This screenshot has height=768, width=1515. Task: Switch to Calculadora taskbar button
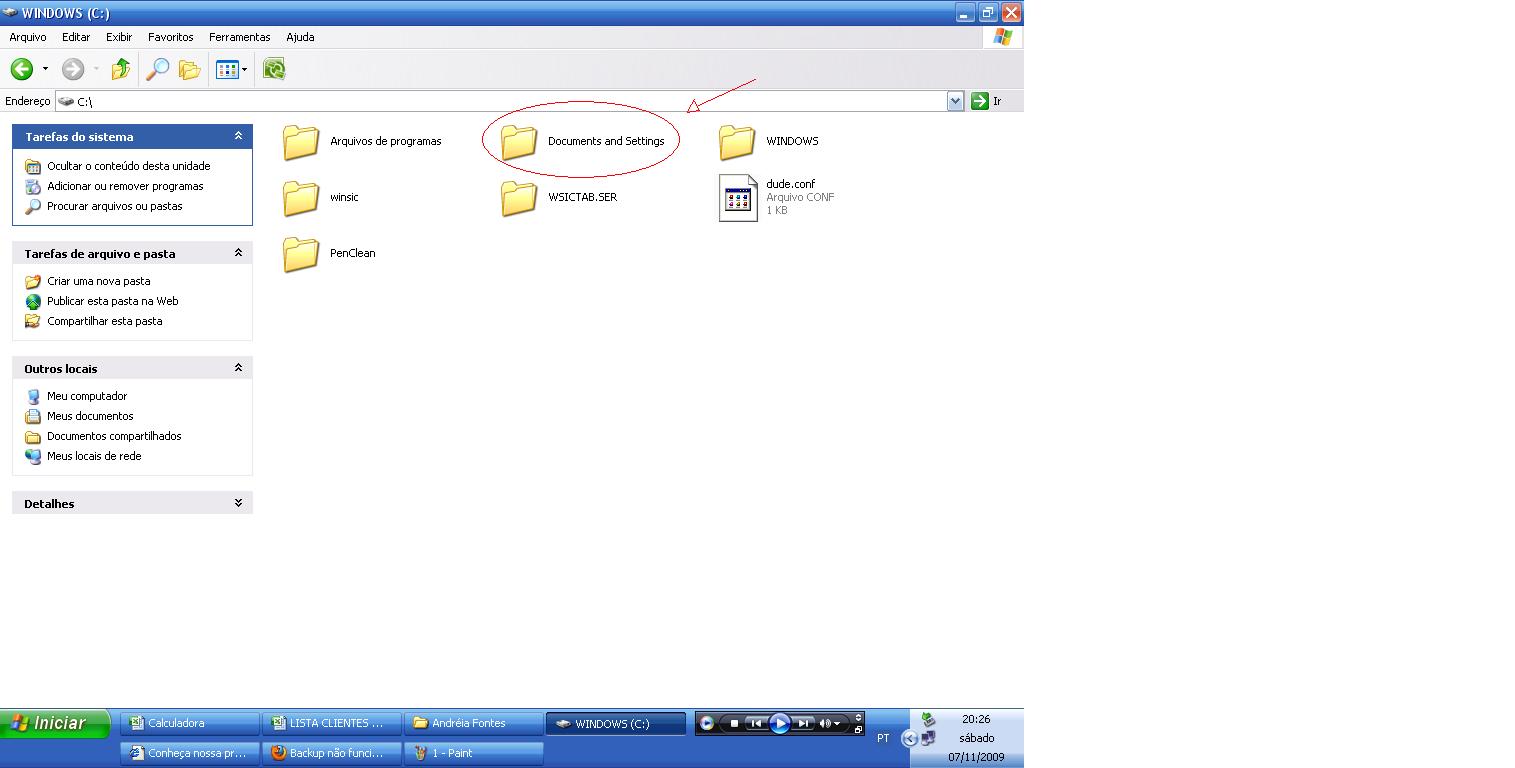click(190, 723)
